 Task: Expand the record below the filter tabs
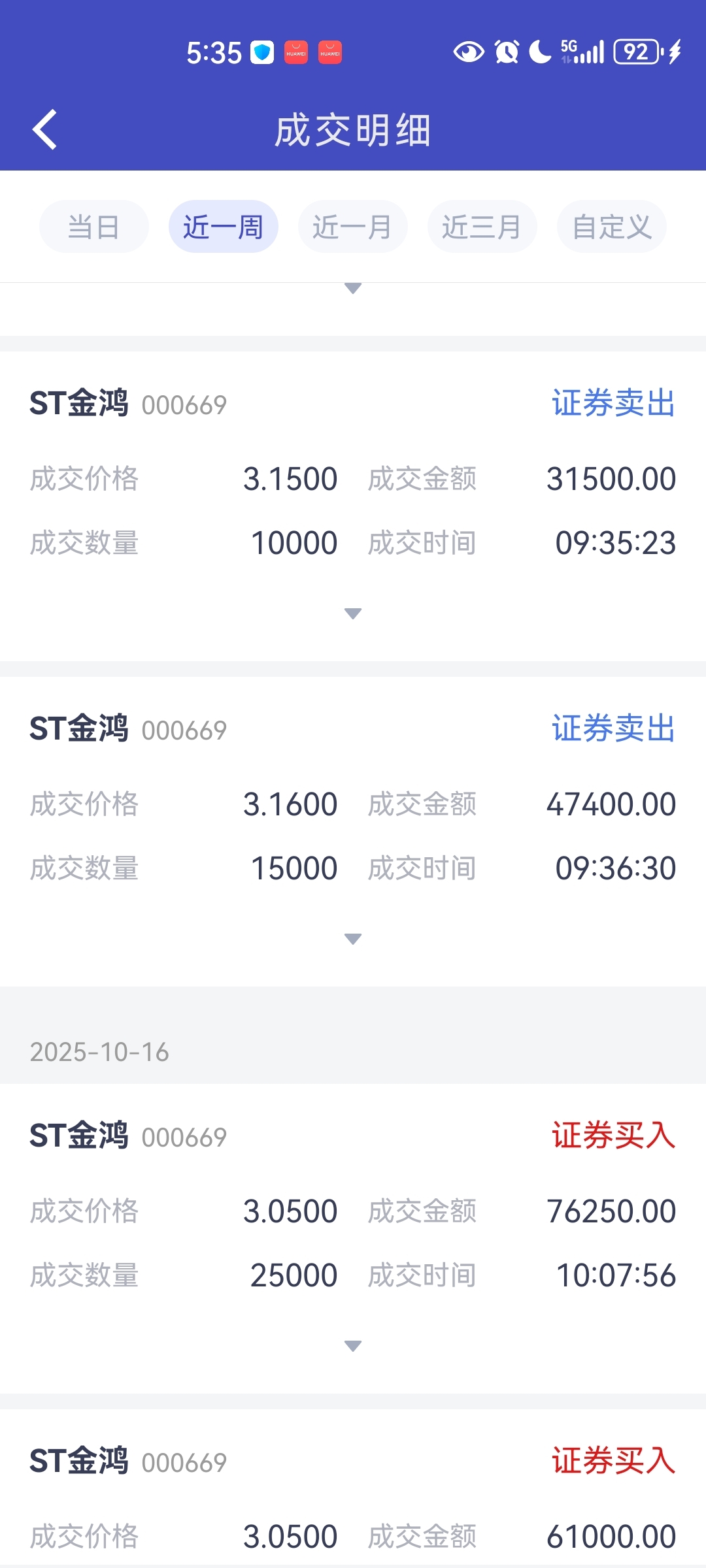(x=353, y=288)
